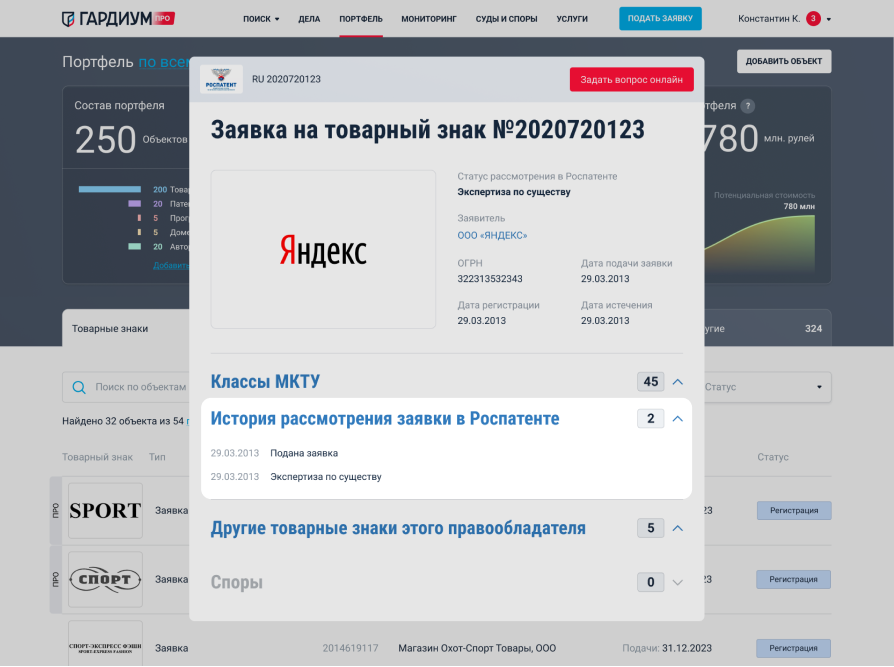Open the SPORT trademark thumbnail
Image resolution: width=894 pixels, height=667 pixels.
[x=105, y=510]
